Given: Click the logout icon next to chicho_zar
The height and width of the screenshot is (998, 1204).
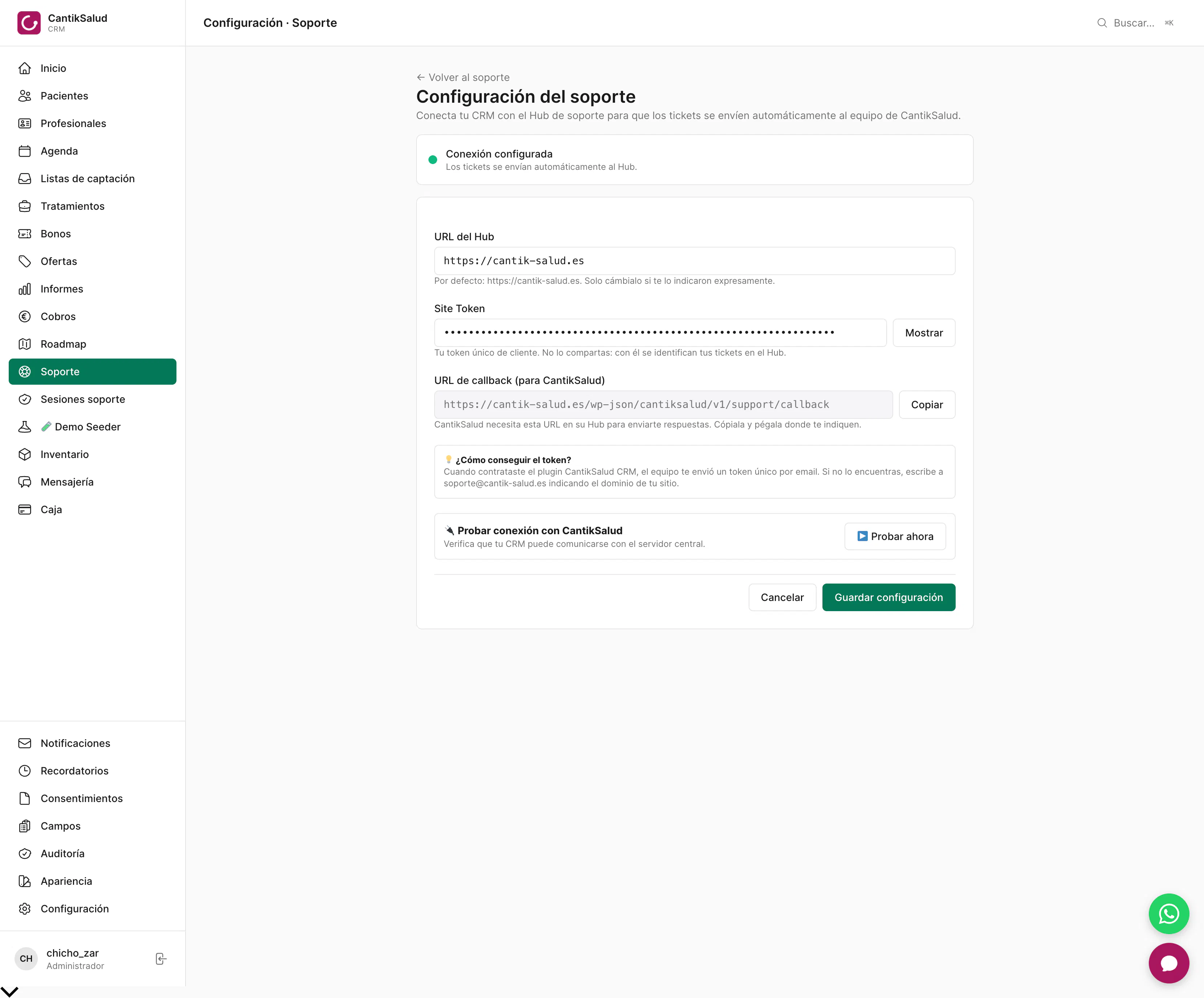Looking at the screenshot, I should [x=161, y=958].
